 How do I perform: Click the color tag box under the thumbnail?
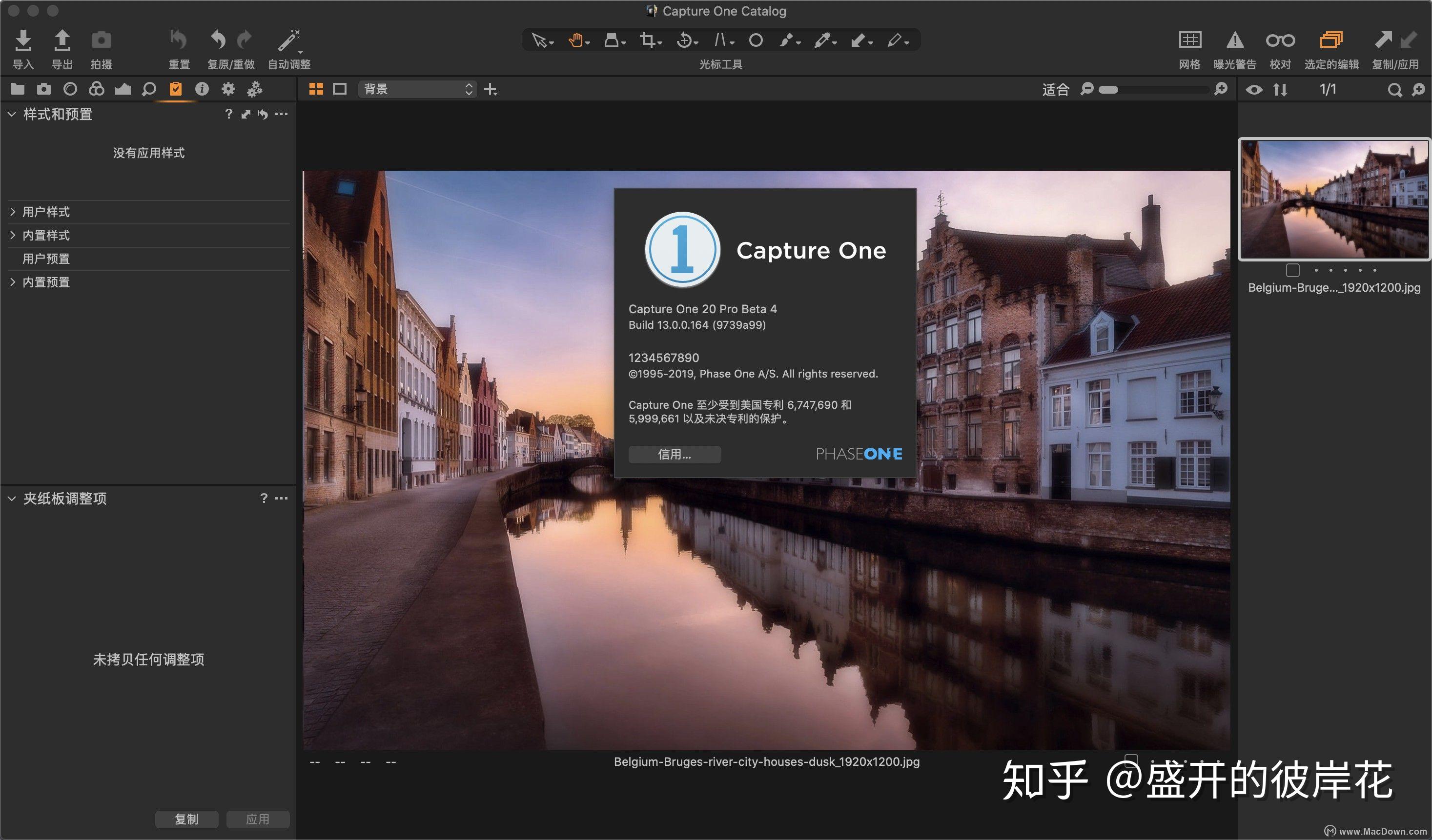pyautogui.click(x=1293, y=270)
